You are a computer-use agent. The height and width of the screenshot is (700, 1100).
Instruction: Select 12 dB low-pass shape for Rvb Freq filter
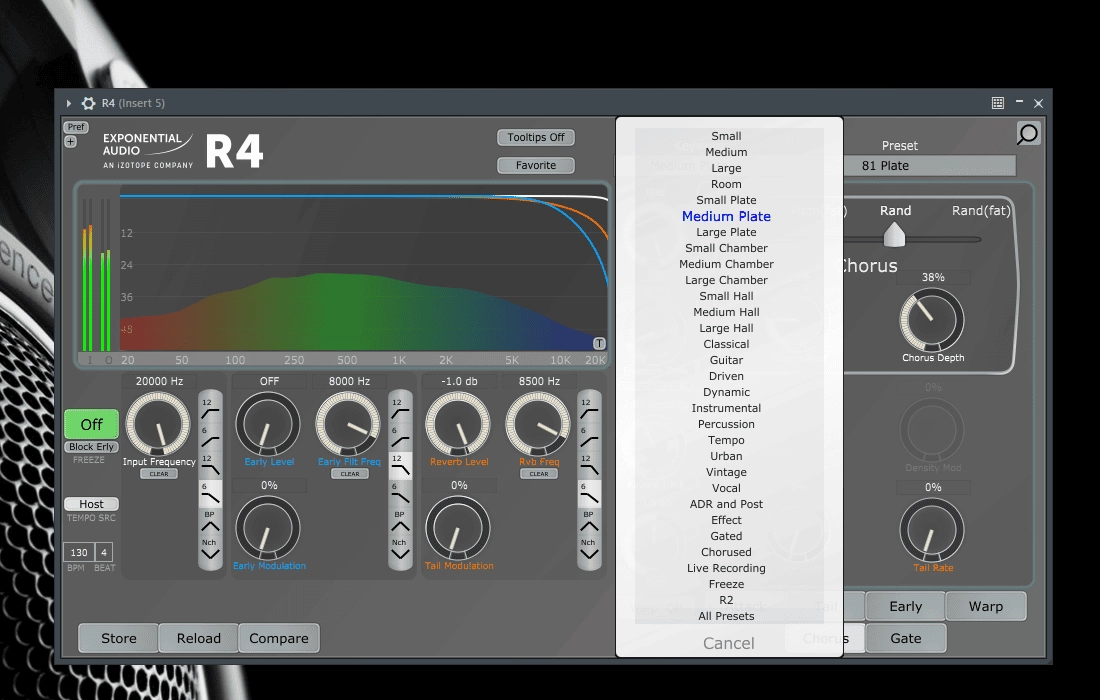point(589,465)
